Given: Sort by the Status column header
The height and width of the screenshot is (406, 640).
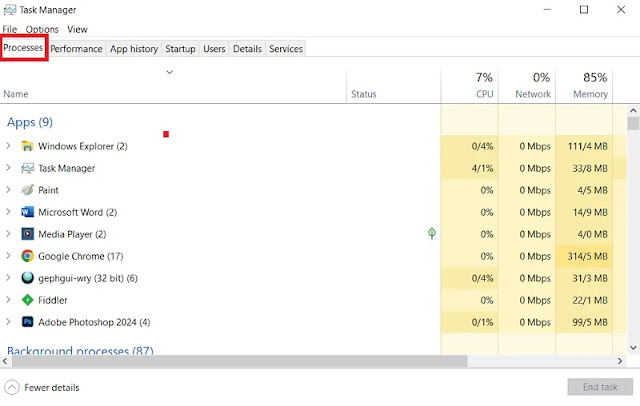Looking at the screenshot, I should [x=364, y=94].
